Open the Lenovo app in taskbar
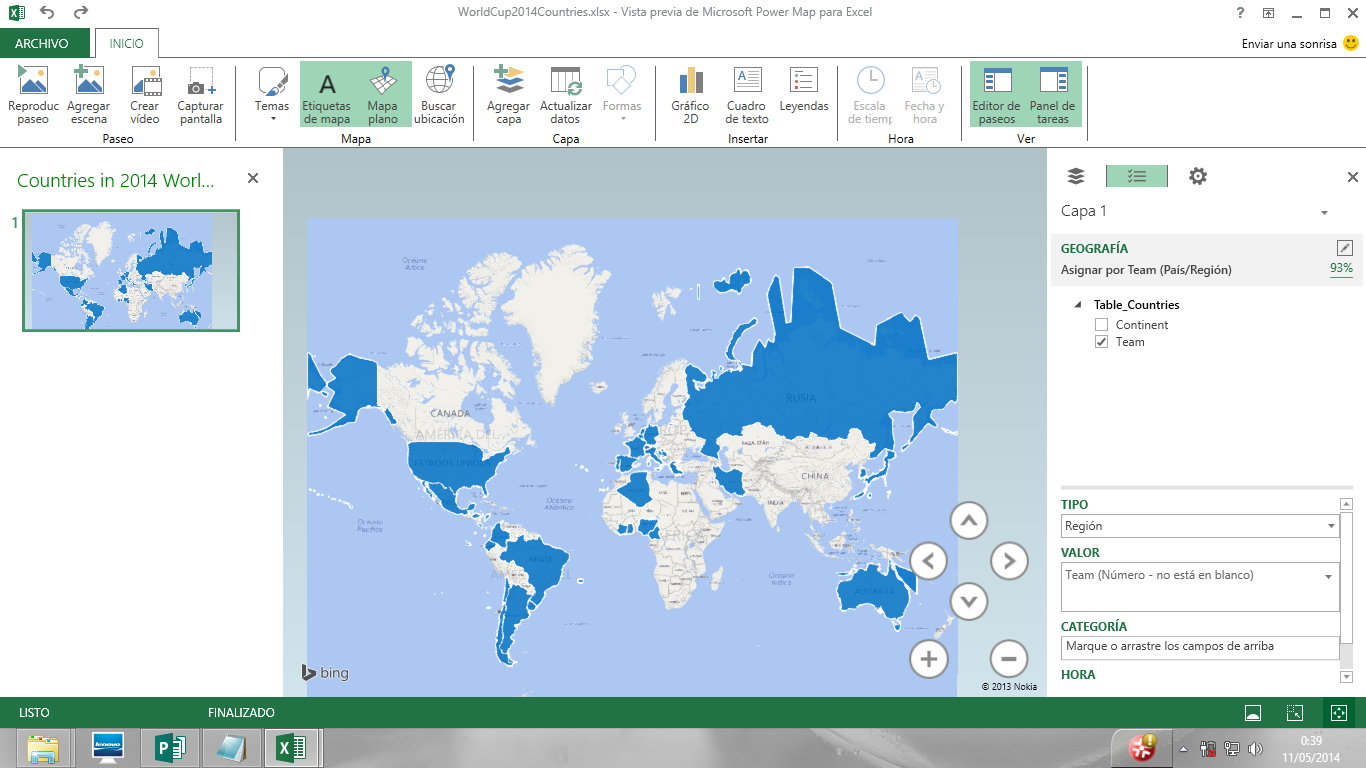The image size is (1366, 768). click(106, 748)
